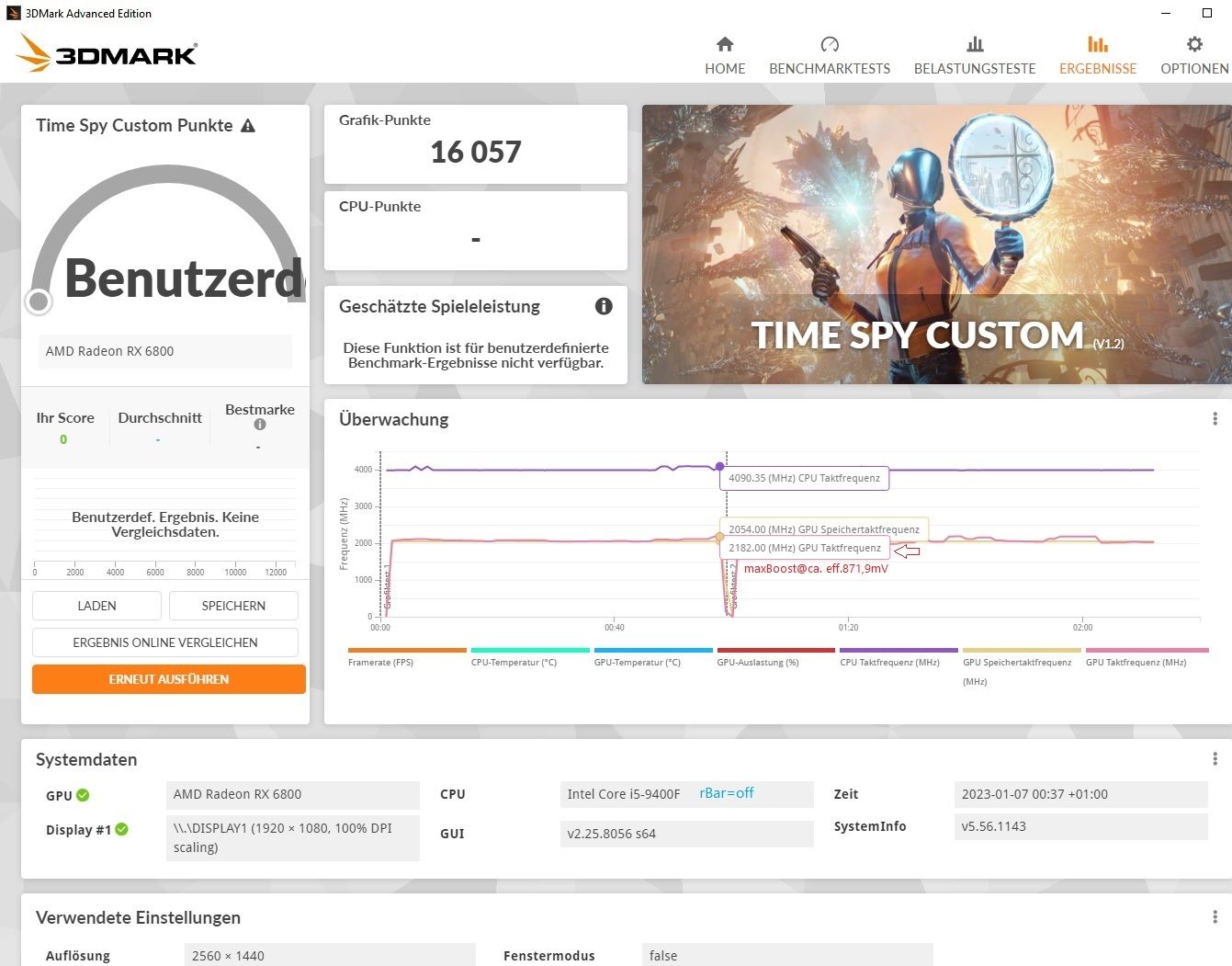Select the ERGEBNISSE tab
The image size is (1232, 966).
point(1098,56)
